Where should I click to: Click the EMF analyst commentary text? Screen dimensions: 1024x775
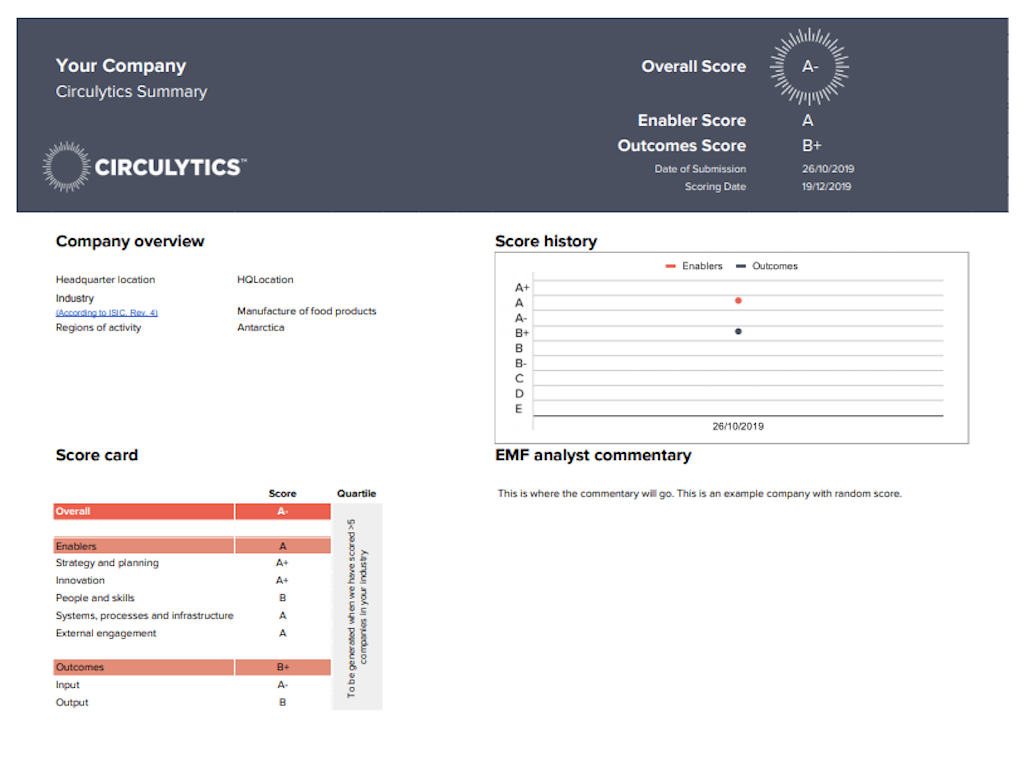pos(699,493)
